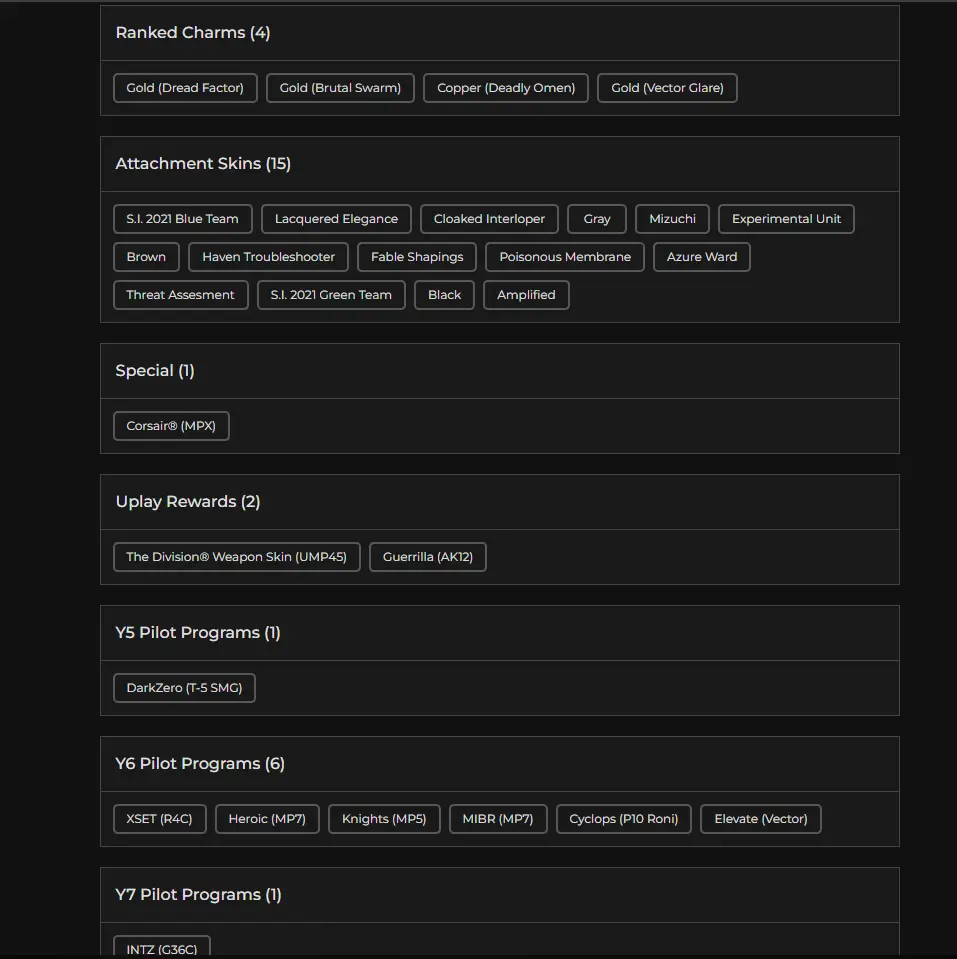Click the Attachment Skins (15) section header
957x959 pixels.
coord(203,164)
